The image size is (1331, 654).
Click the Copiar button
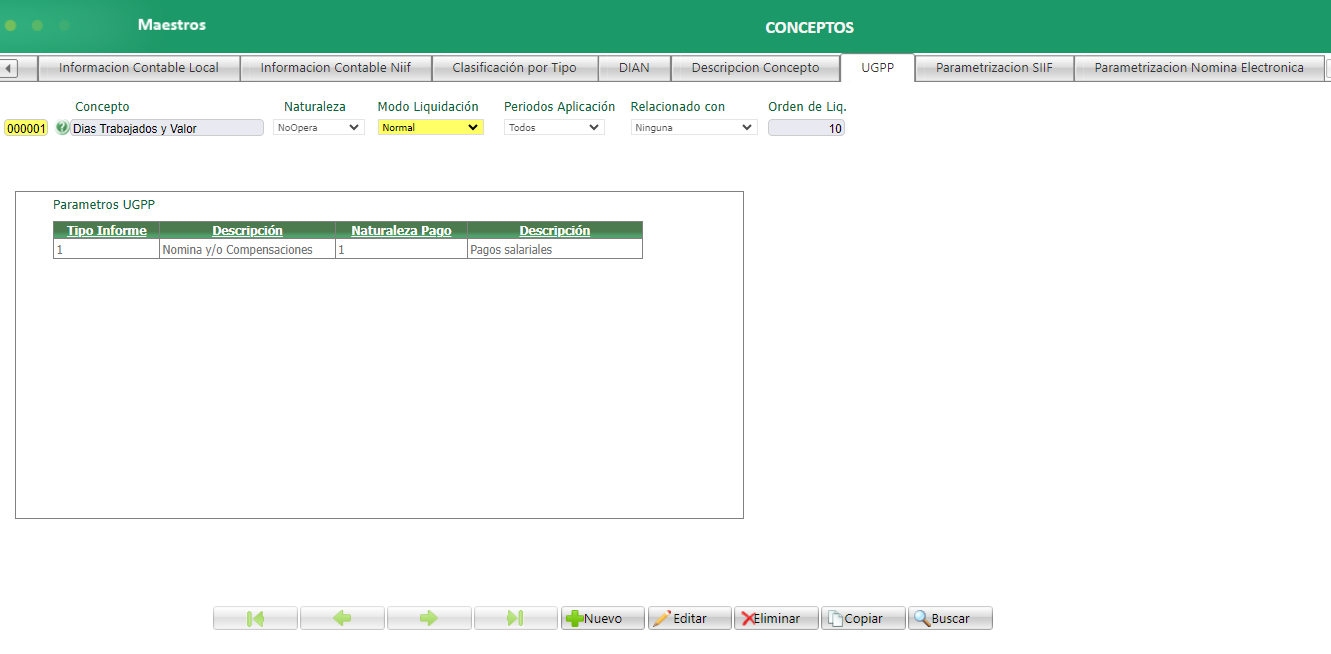coord(863,618)
